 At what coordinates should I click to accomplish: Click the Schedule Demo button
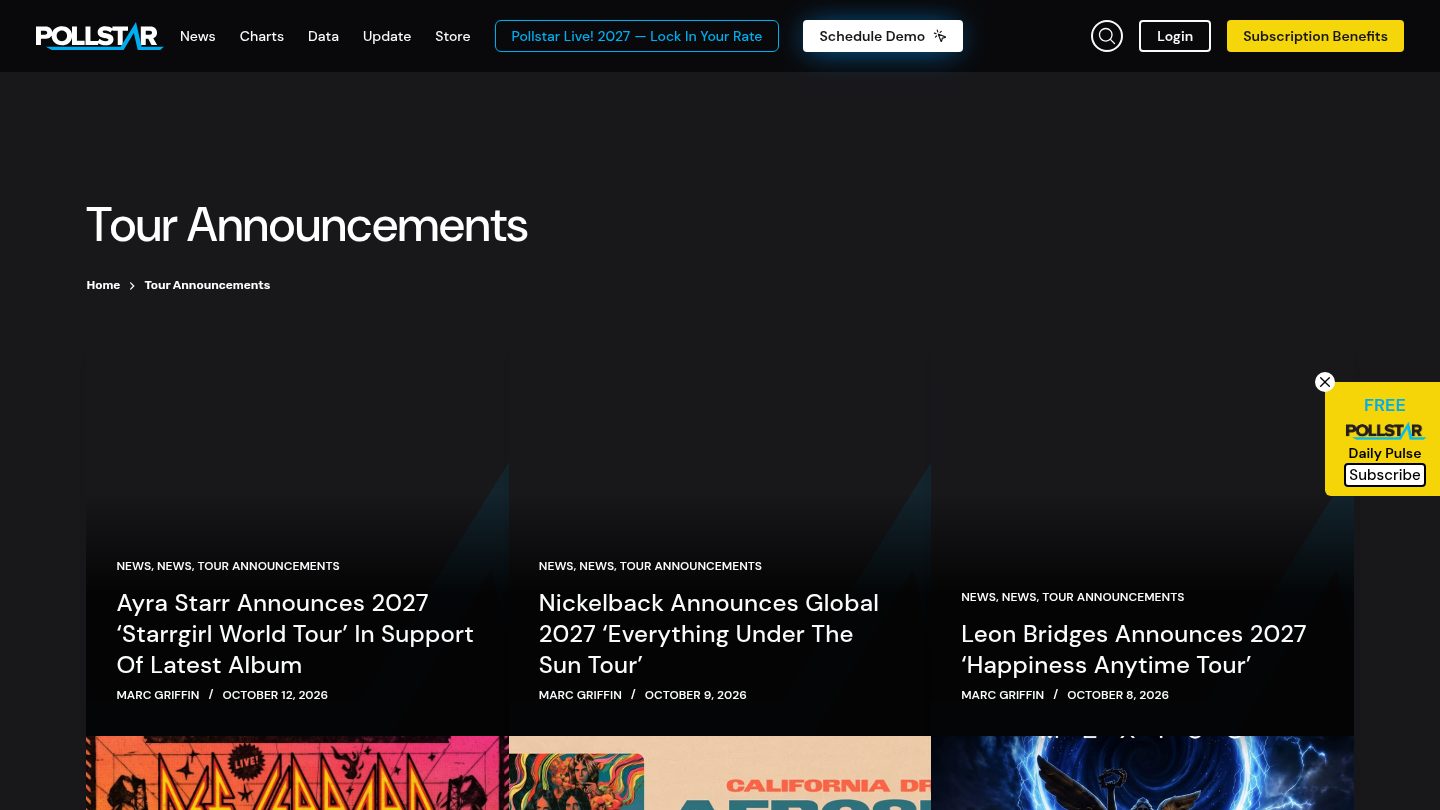click(x=883, y=36)
